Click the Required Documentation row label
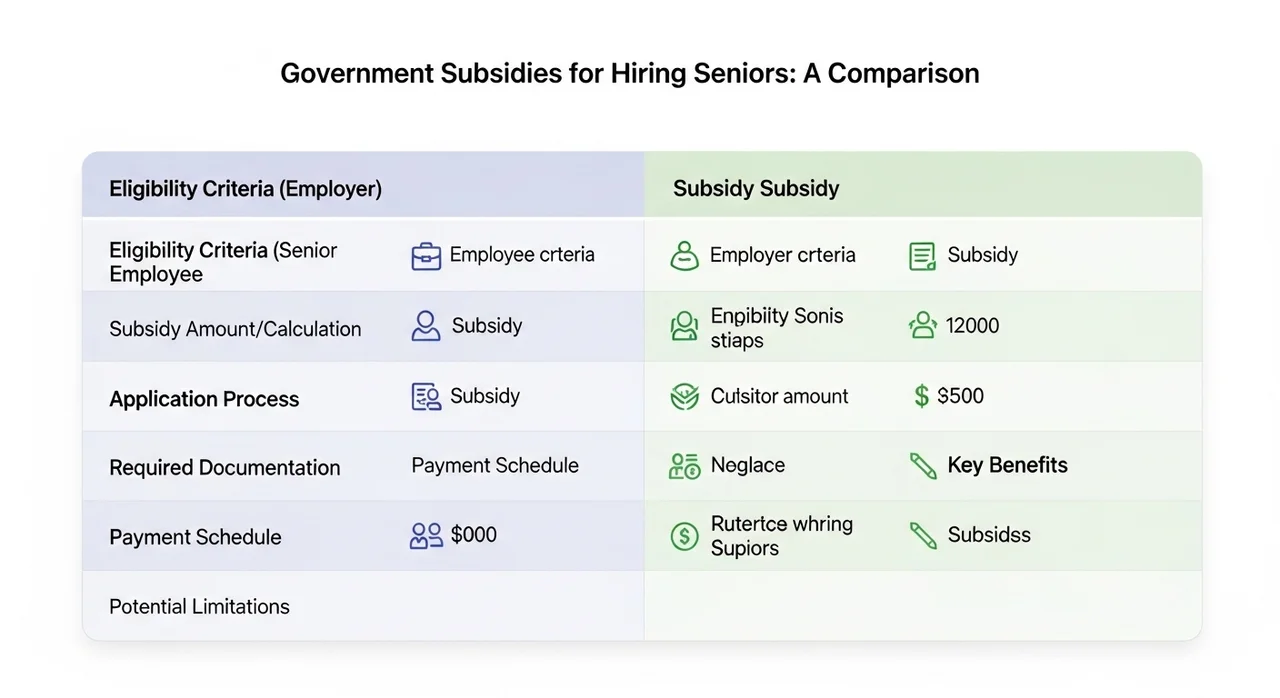Screen dimensions: 1280x698 (224, 468)
